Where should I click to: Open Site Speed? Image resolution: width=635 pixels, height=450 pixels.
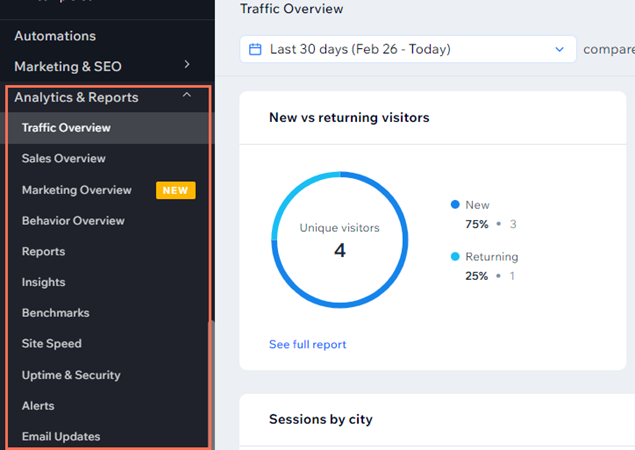(51, 343)
